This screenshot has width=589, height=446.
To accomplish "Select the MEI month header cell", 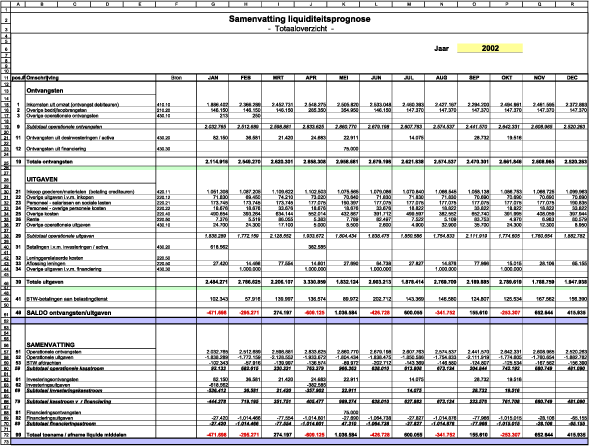I will click(343, 77).
